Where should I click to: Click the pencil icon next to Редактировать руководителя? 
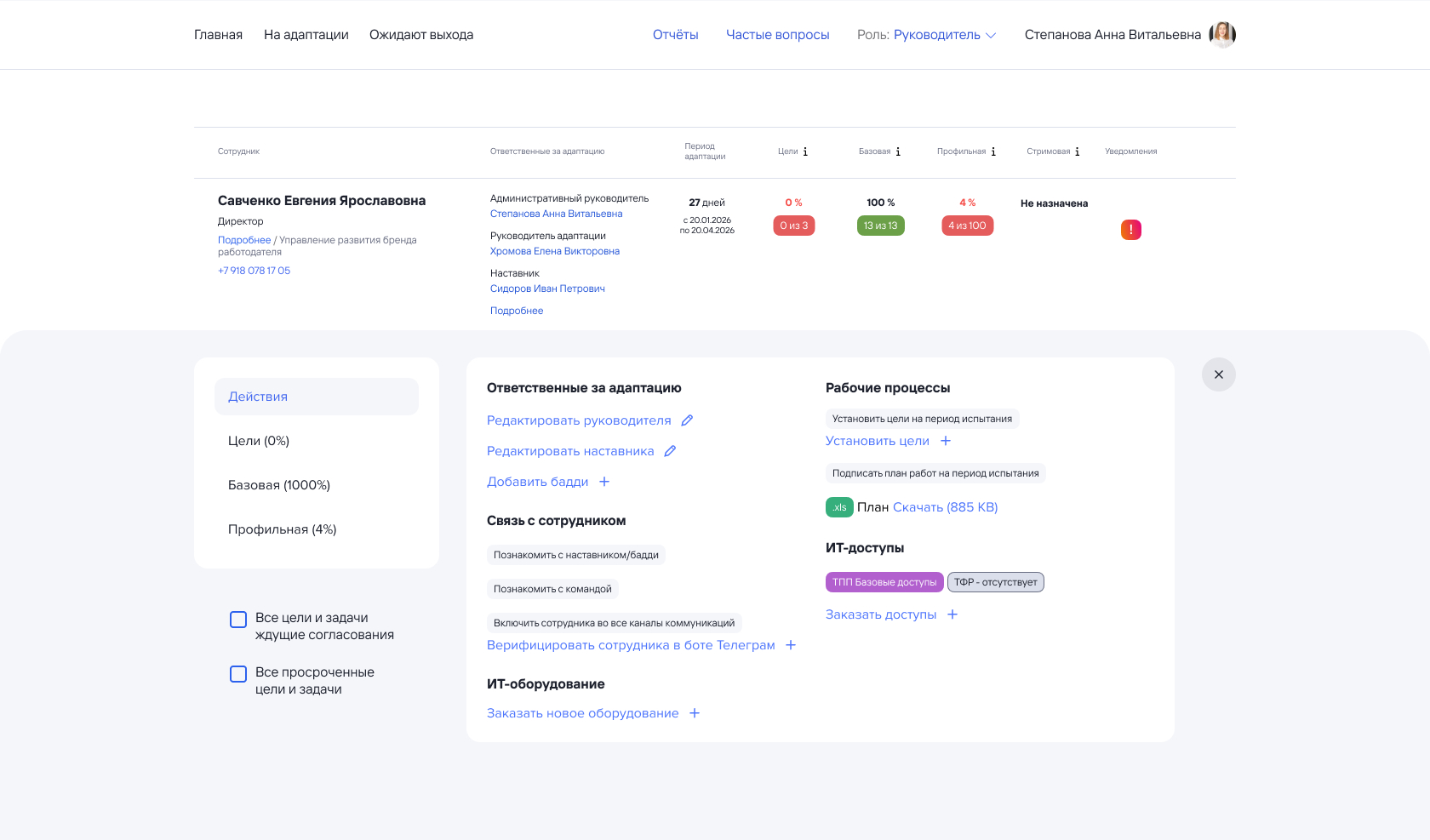687,420
